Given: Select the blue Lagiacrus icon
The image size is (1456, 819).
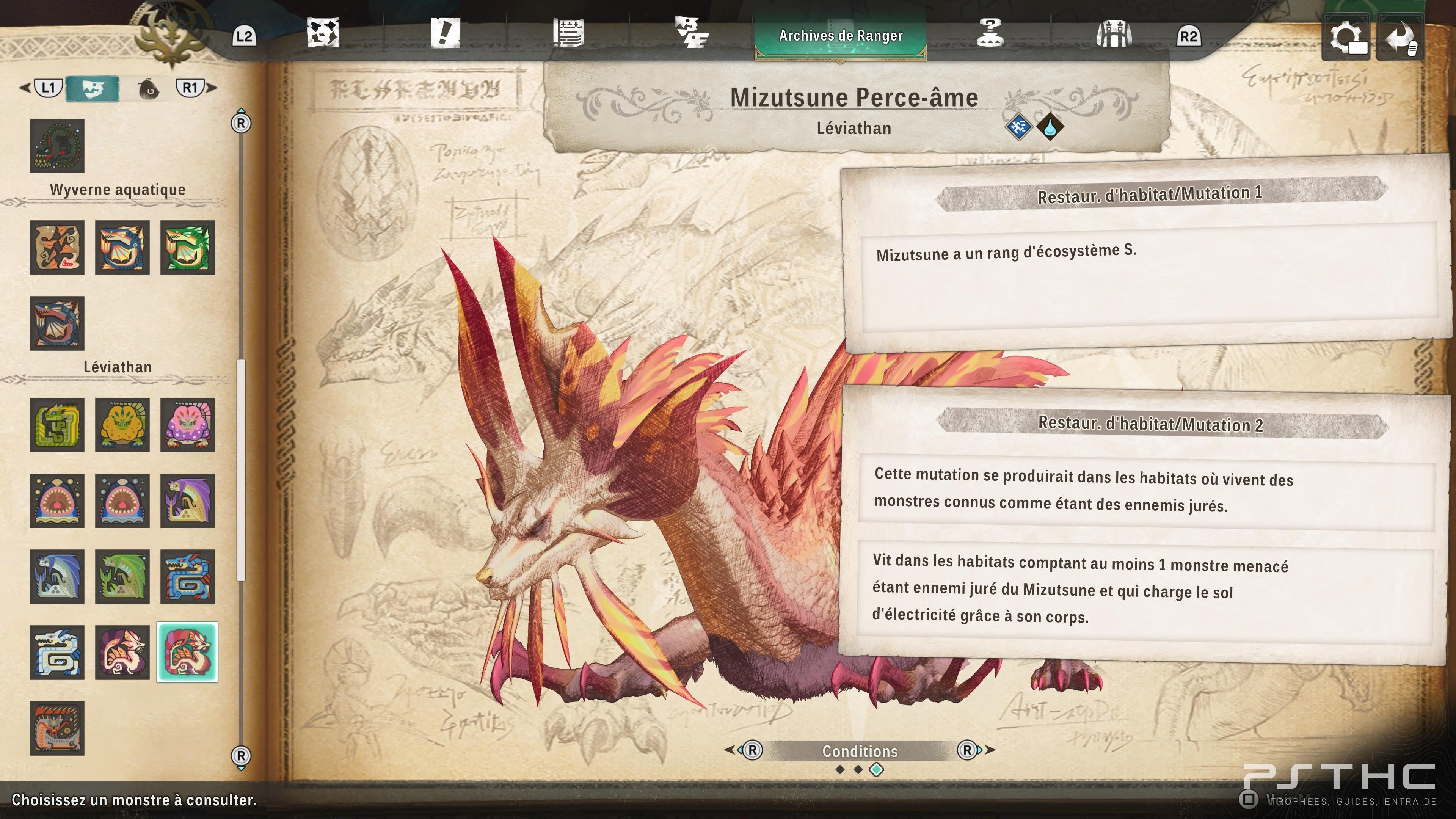Looking at the screenshot, I should (x=188, y=576).
